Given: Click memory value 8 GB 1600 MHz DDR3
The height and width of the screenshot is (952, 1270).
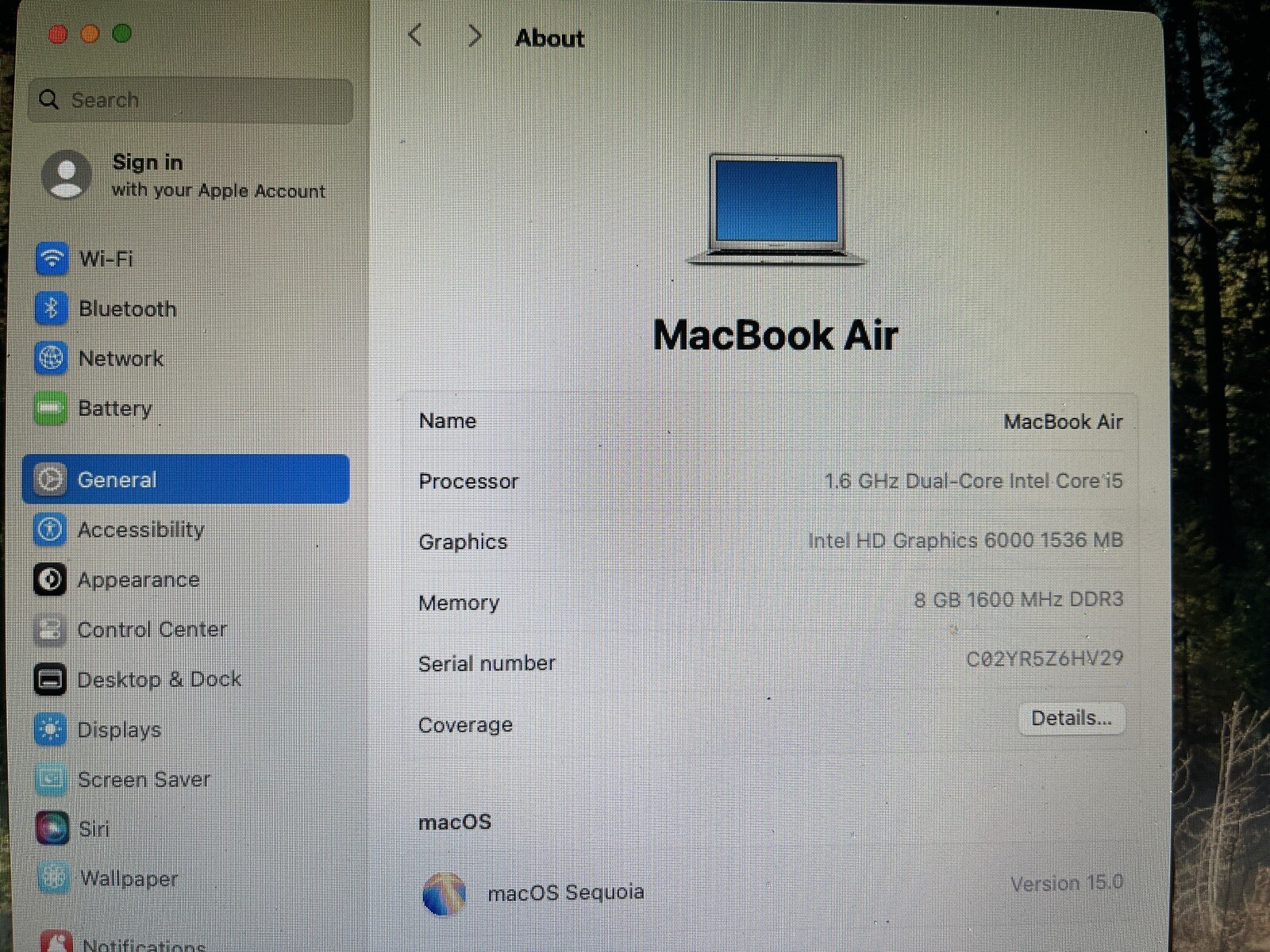Looking at the screenshot, I should coord(1018,599).
